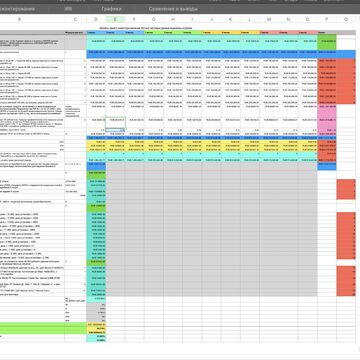Select column M header
Image resolution: width=360 pixels, height=360 pixels.
[x=269, y=19]
